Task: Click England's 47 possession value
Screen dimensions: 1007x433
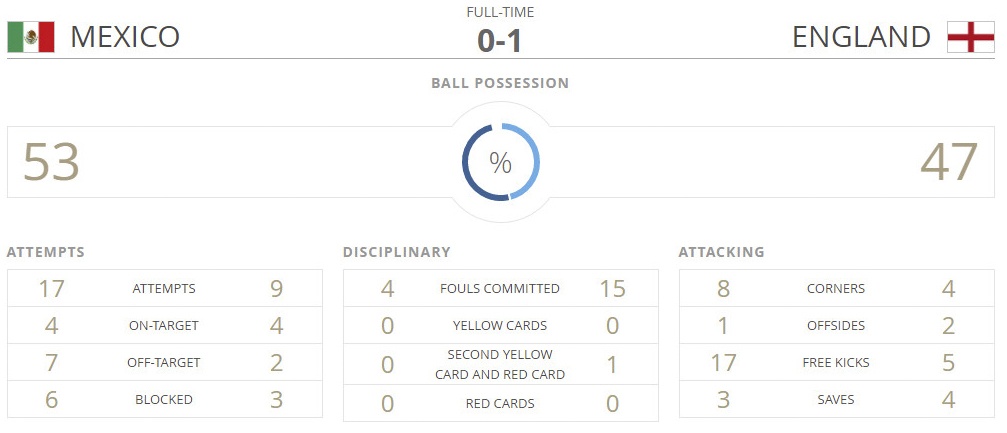Action: pos(948,162)
